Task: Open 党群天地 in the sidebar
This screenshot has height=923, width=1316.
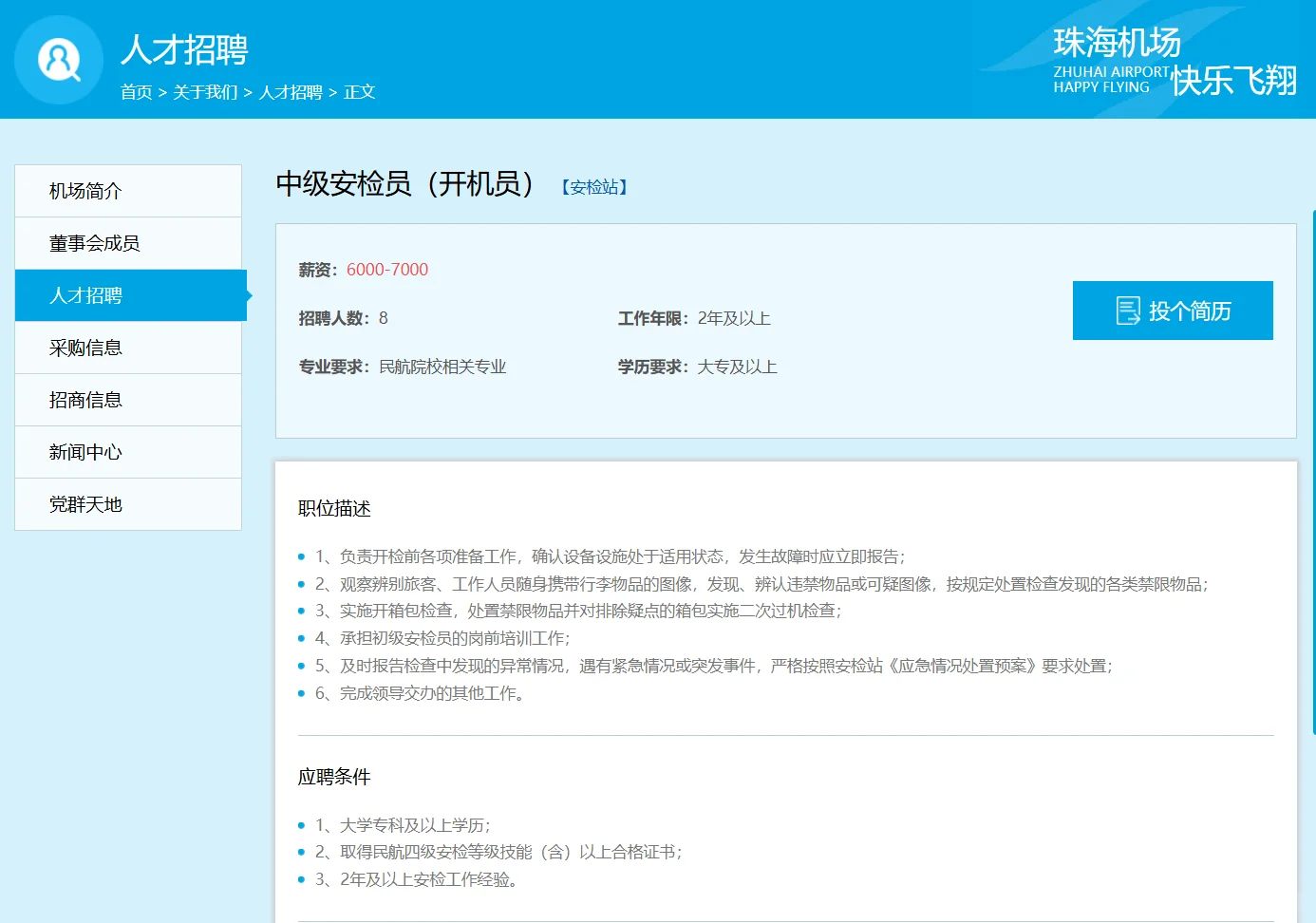Action: (128, 504)
